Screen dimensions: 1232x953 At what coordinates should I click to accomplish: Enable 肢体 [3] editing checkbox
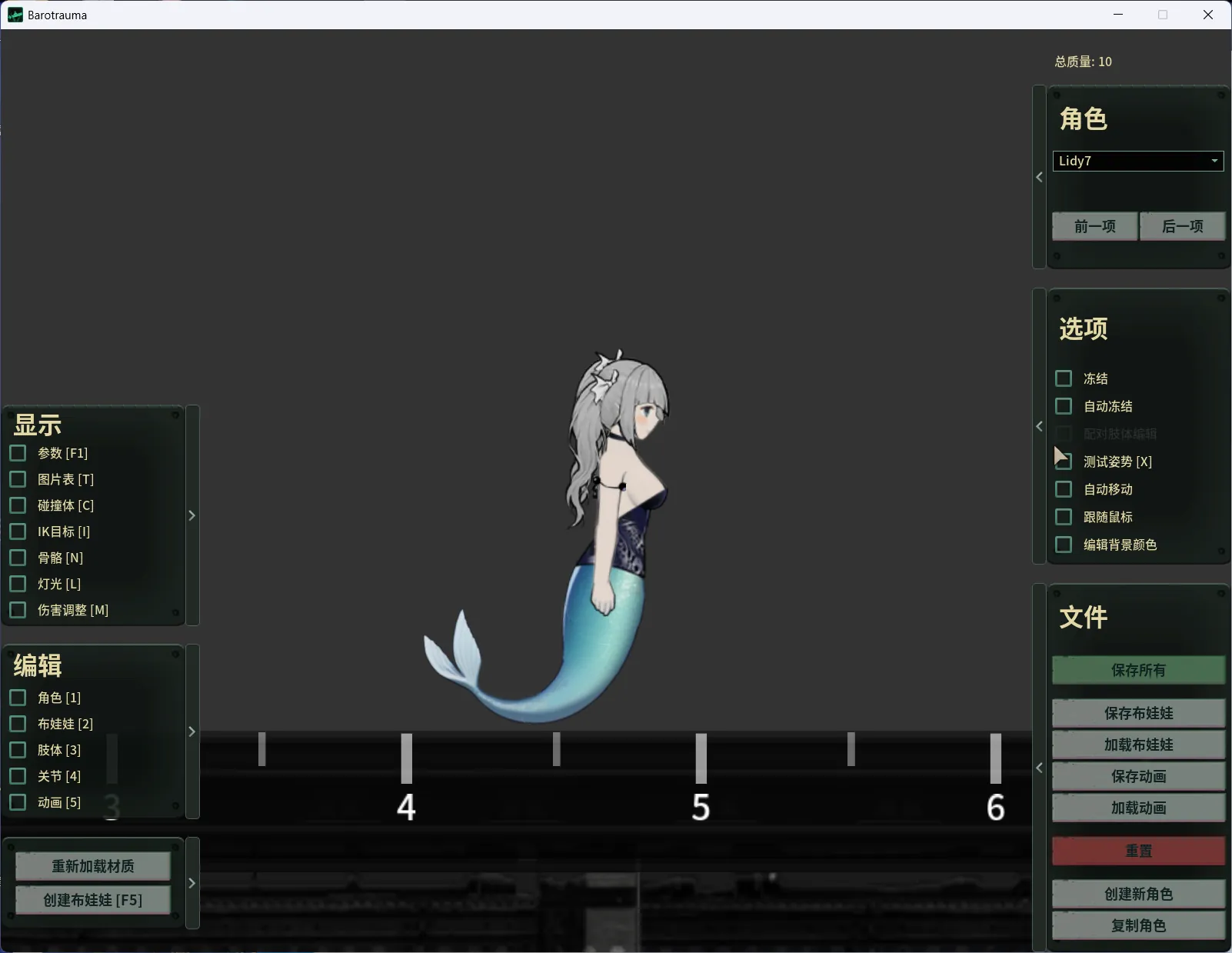coord(18,750)
